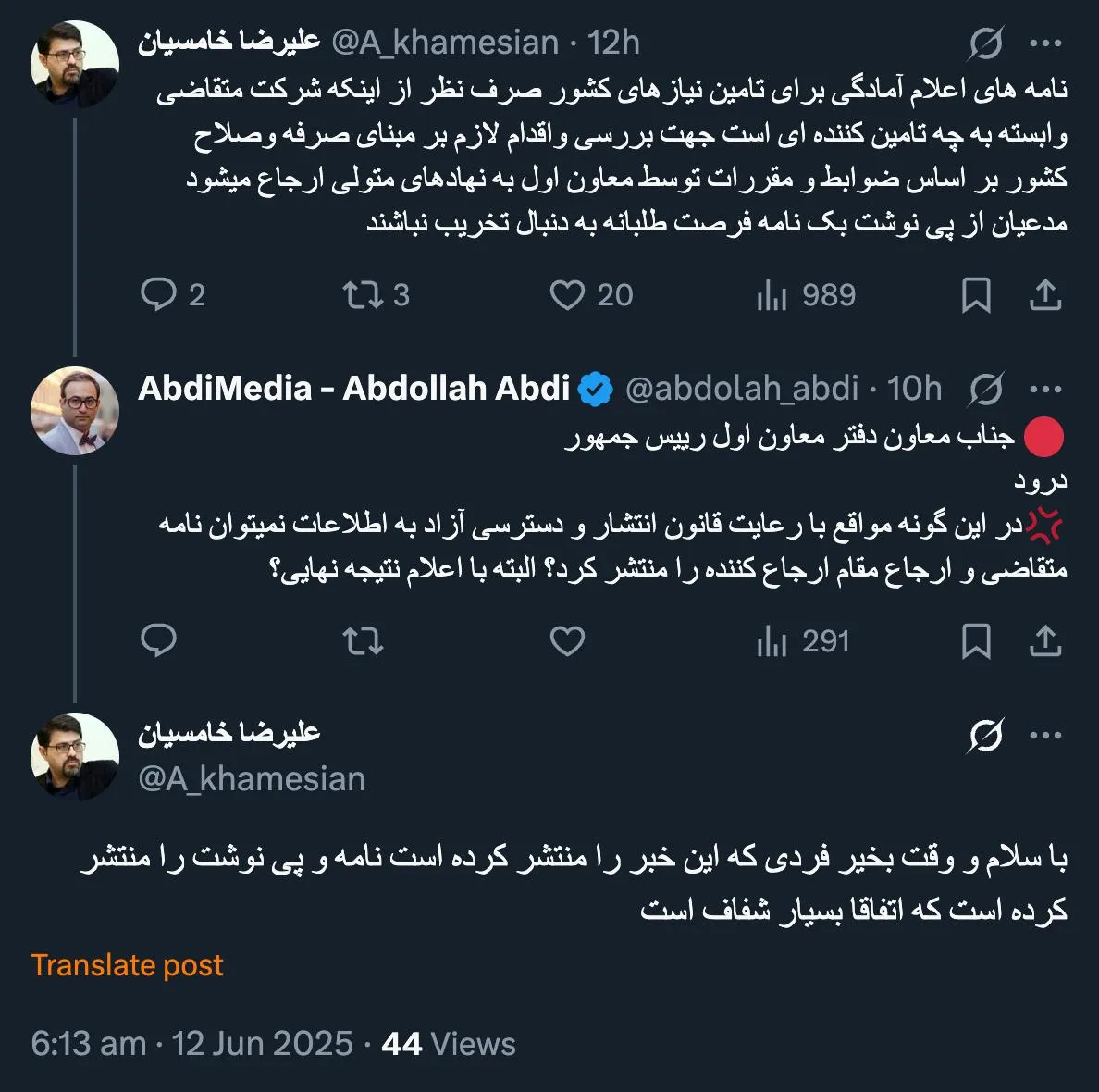Screen dimensions: 1099x1092
Task: Bookmark AbdiMedia's tweet
Action: (976, 640)
